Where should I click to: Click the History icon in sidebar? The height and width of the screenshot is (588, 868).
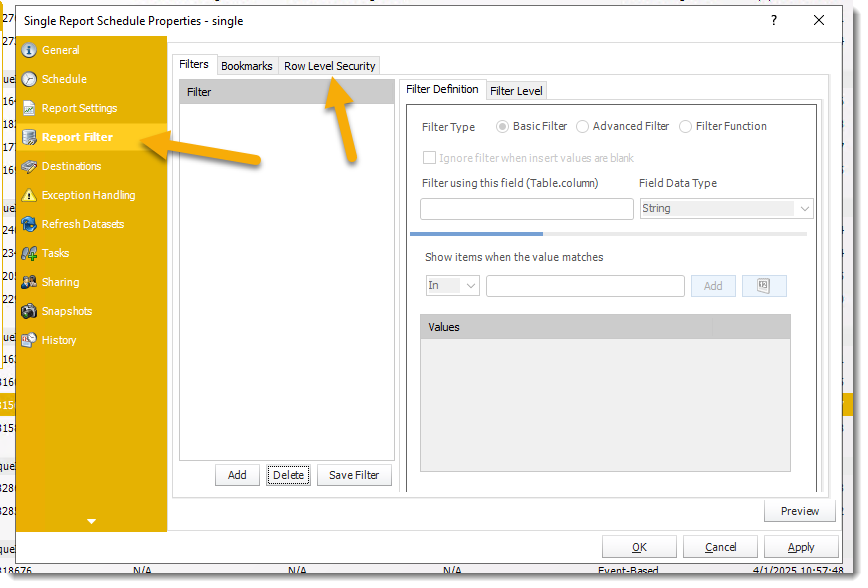29,340
